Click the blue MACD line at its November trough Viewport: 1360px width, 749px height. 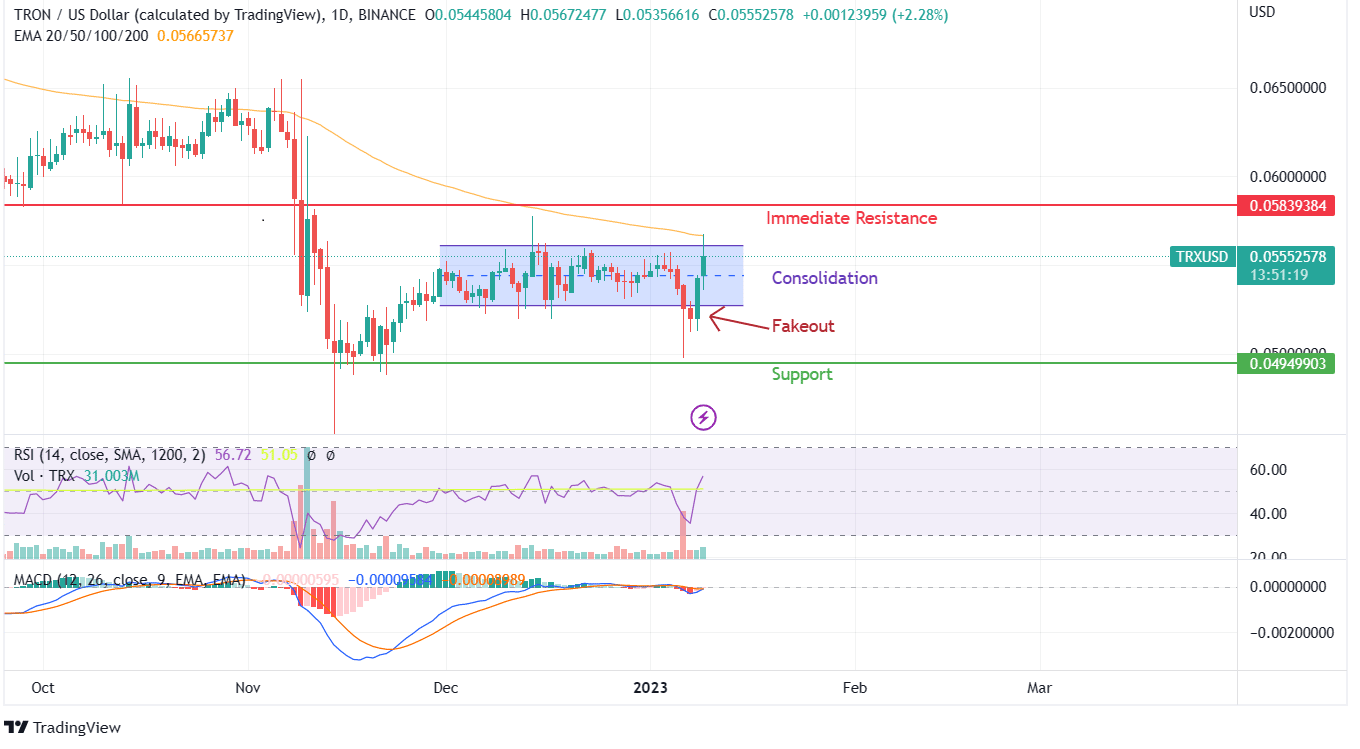pyautogui.click(x=357, y=660)
